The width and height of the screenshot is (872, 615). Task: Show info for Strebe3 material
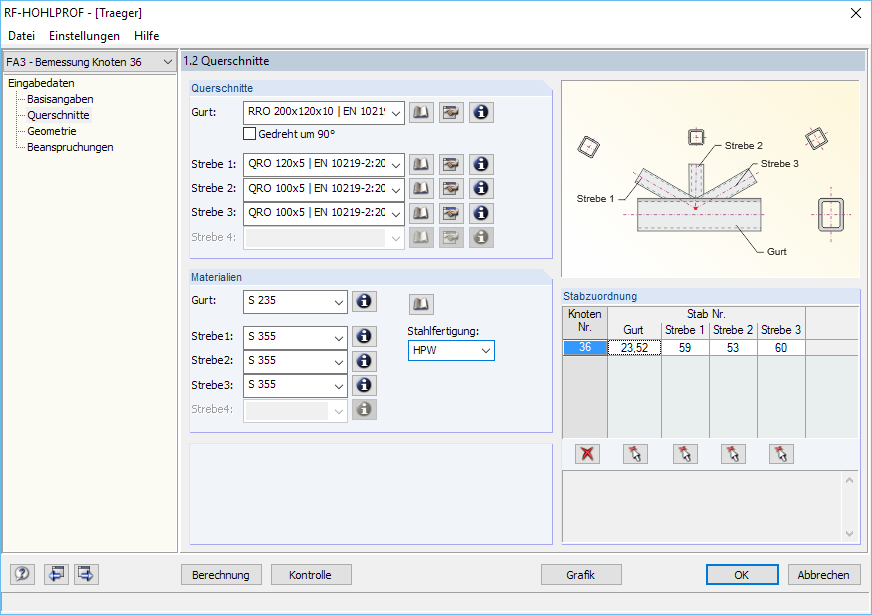coord(364,385)
